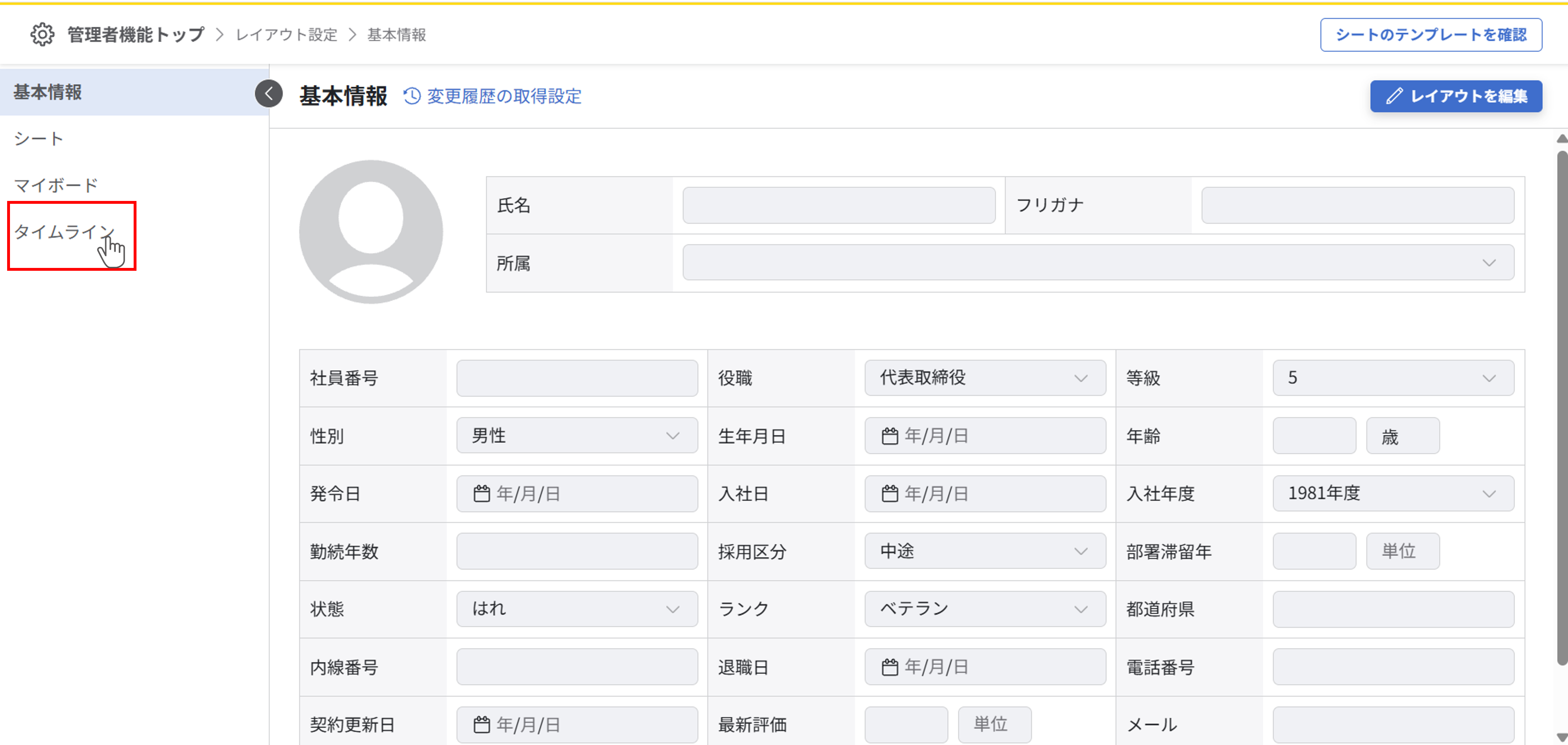Click calendar icon in 生年月日 field

890,436
